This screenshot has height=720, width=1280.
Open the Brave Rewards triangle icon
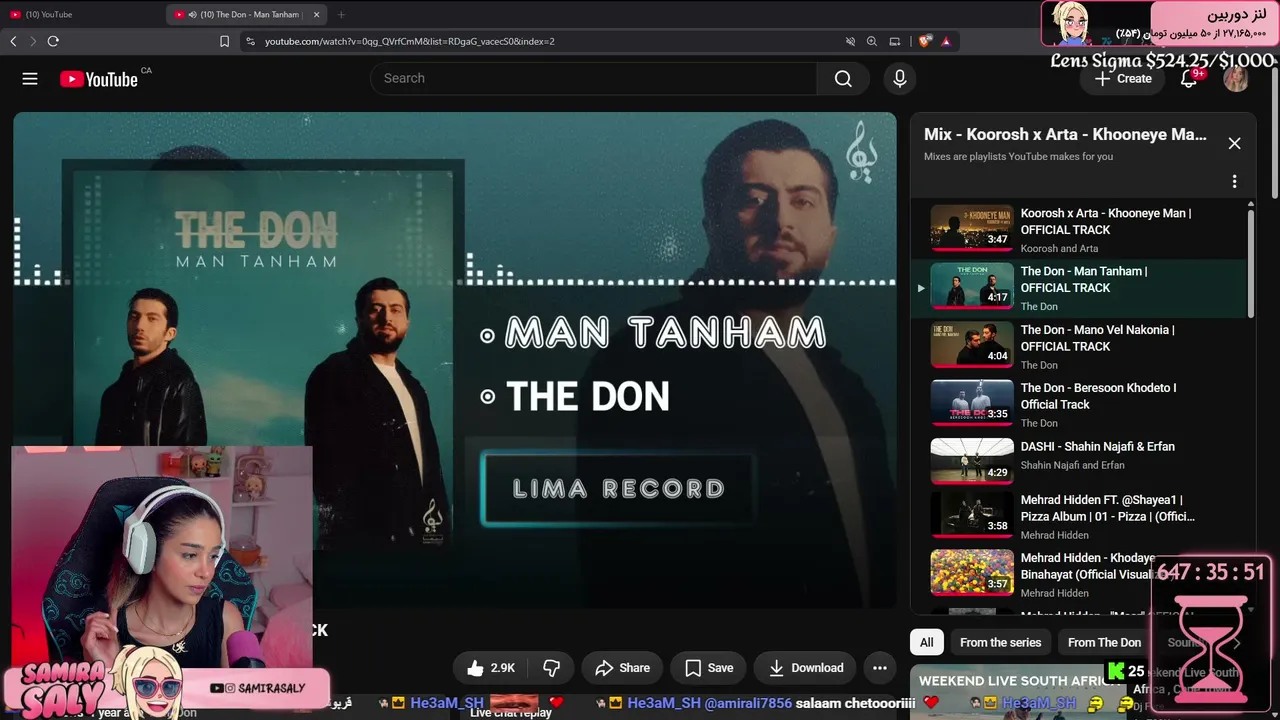tap(945, 41)
